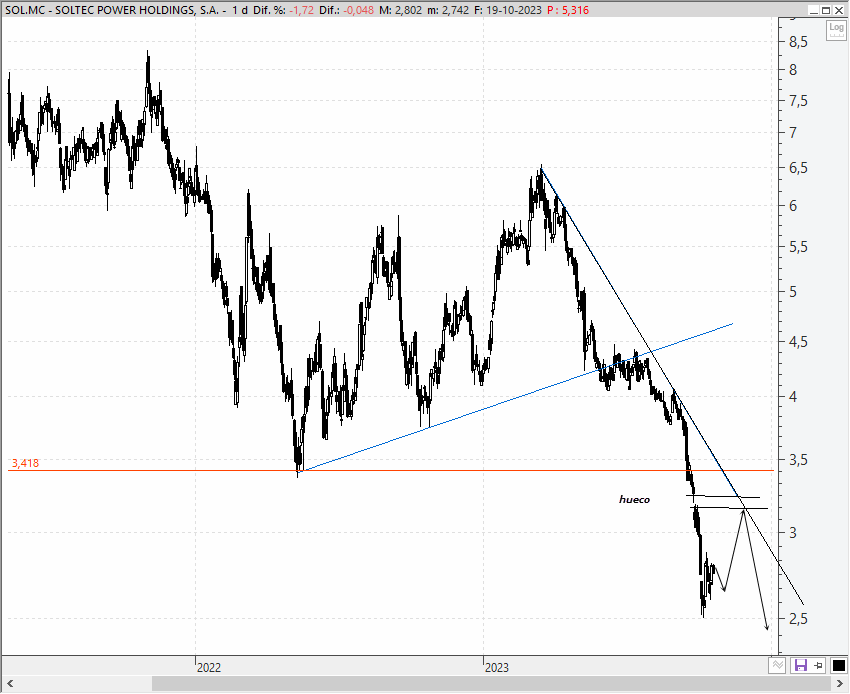Click the 'hueco' chart annotation text
Viewport: 850px width, 694px height.
pos(634,499)
